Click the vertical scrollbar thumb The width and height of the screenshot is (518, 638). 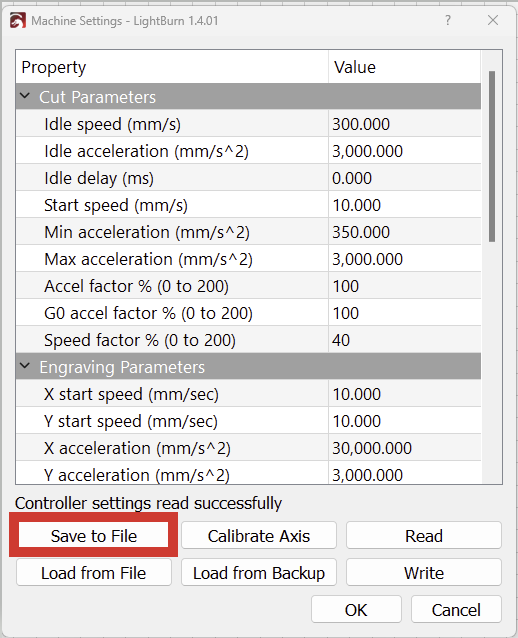click(492, 156)
